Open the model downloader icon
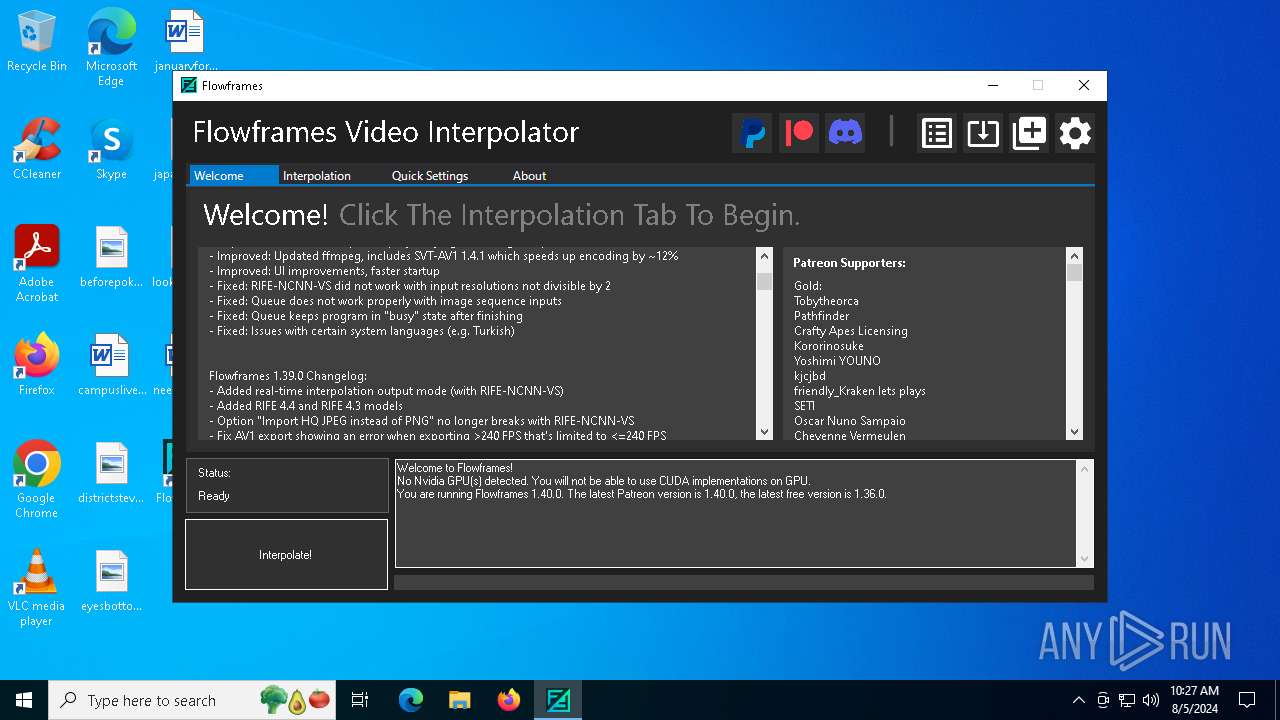The image size is (1280, 720). (983, 133)
